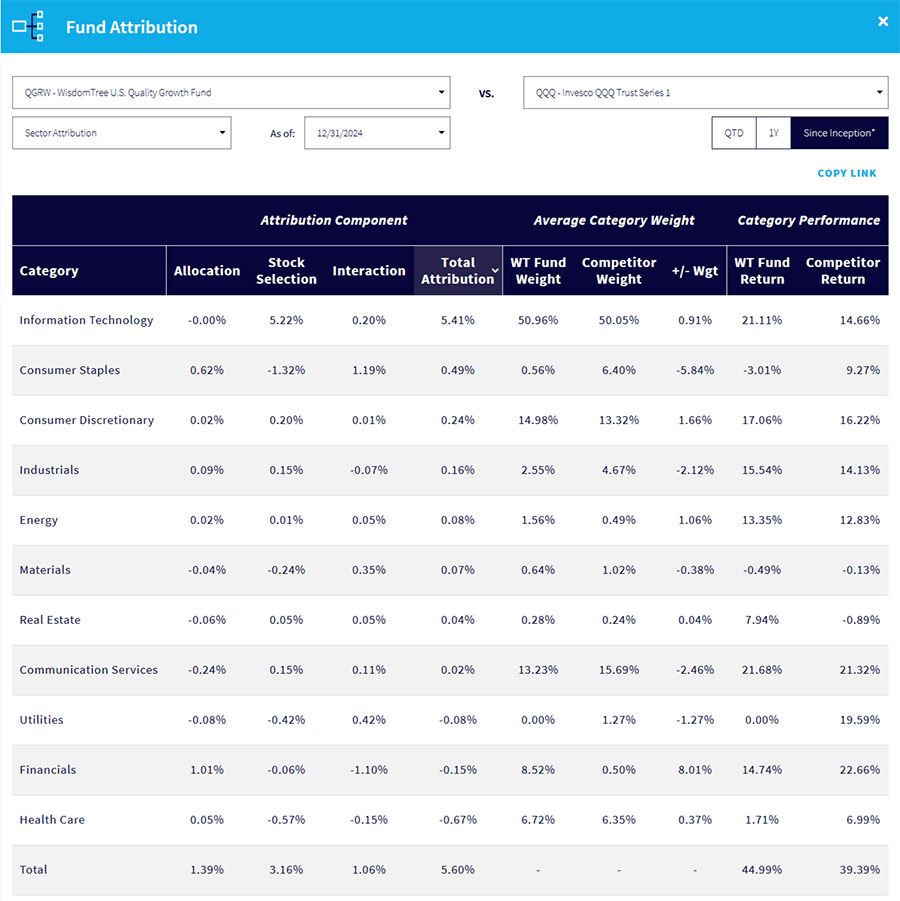Sort by WT Fund Weight column header
Screen dimensions: 900x901
[x=538, y=271]
